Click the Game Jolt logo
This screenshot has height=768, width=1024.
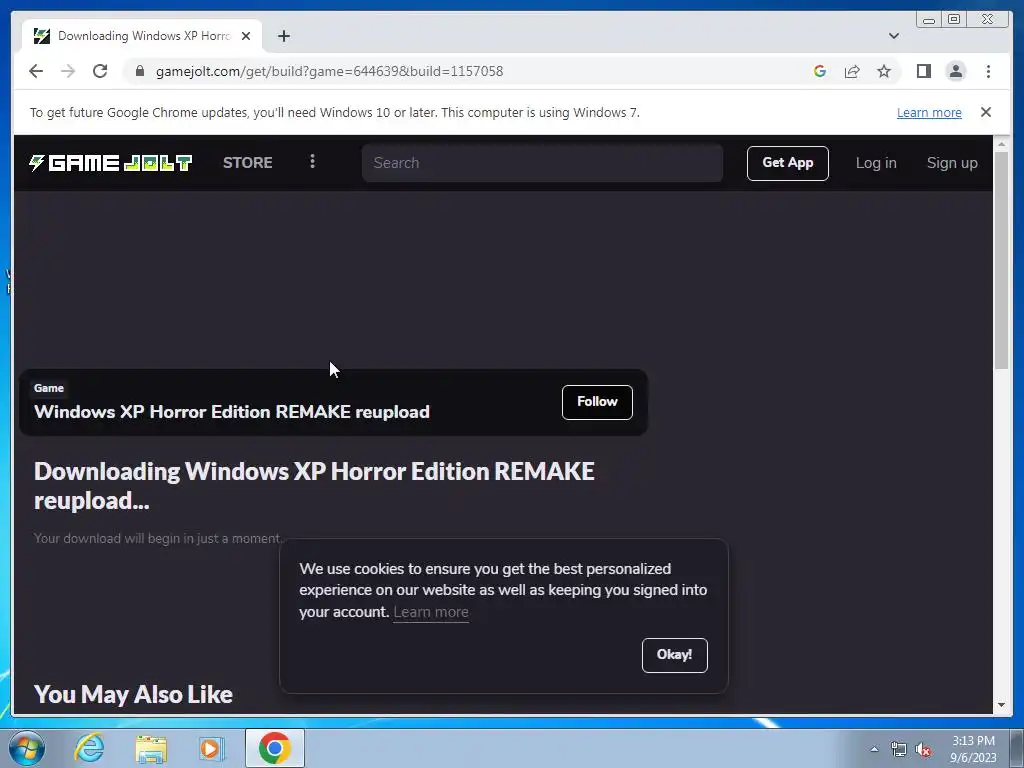coord(110,163)
